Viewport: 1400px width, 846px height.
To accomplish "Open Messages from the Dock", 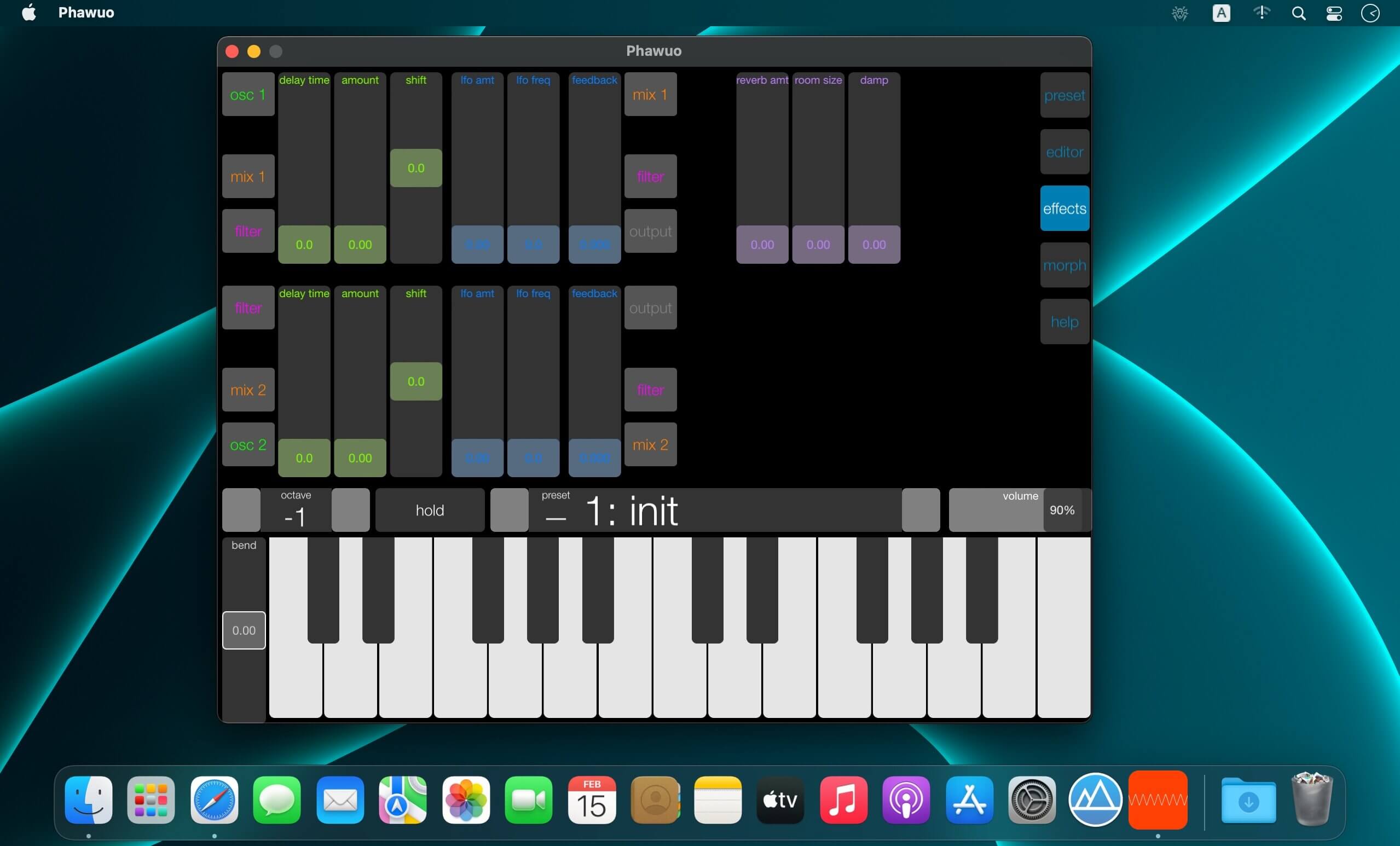I will (x=277, y=800).
